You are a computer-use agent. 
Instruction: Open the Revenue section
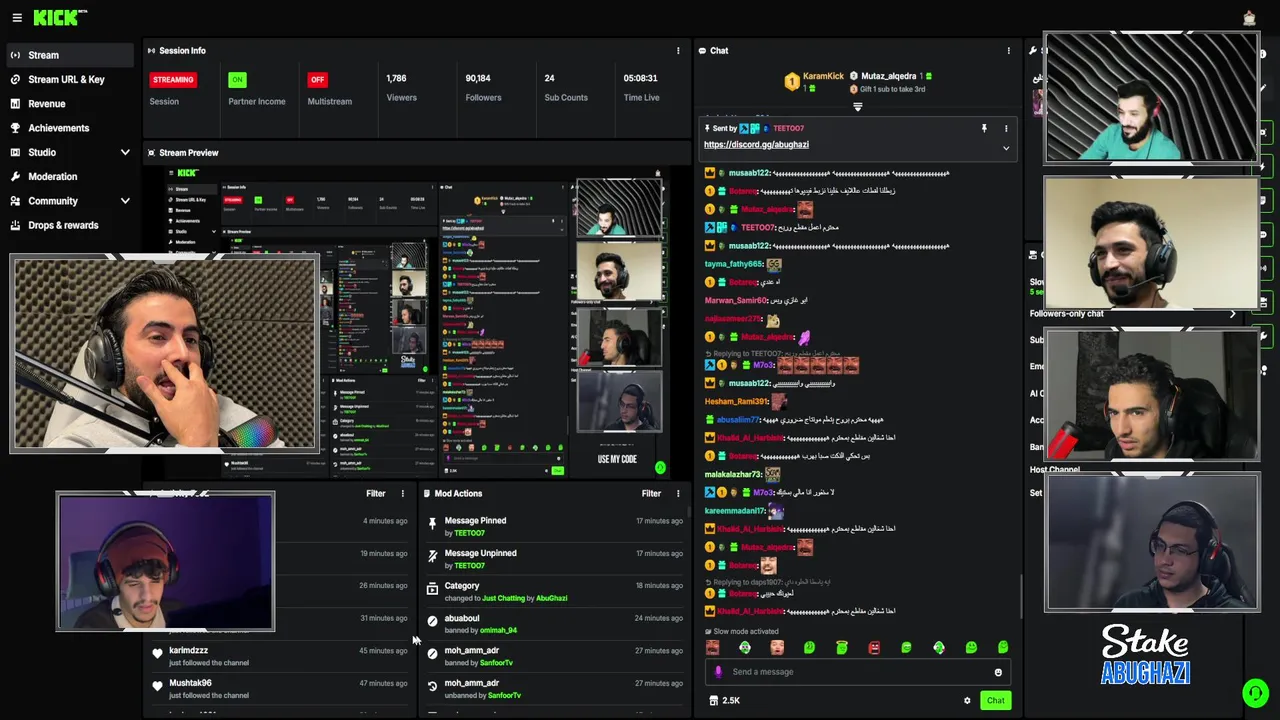coord(47,104)
